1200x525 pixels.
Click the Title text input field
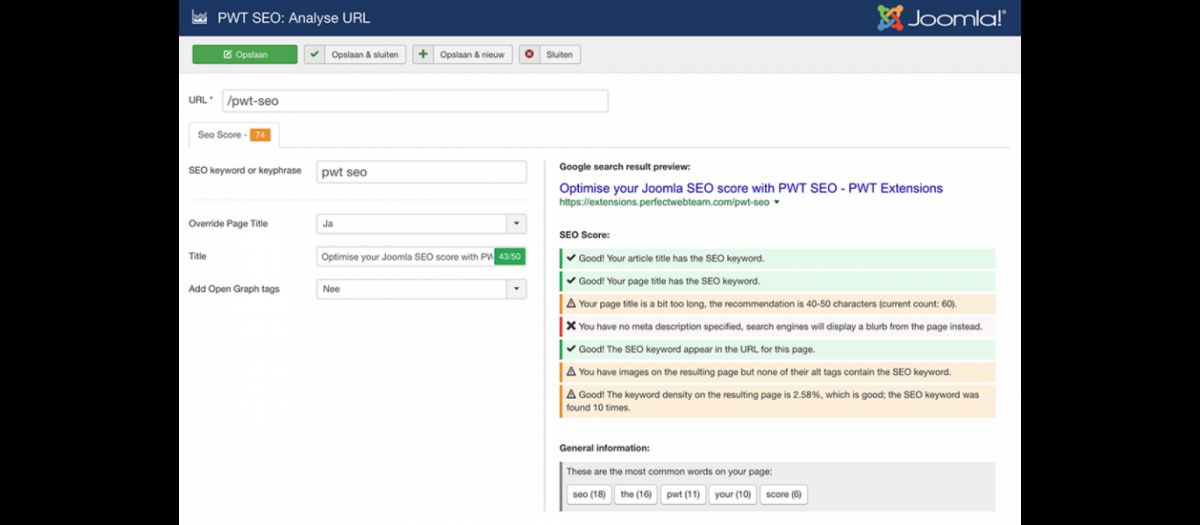(x=405, y=257)
